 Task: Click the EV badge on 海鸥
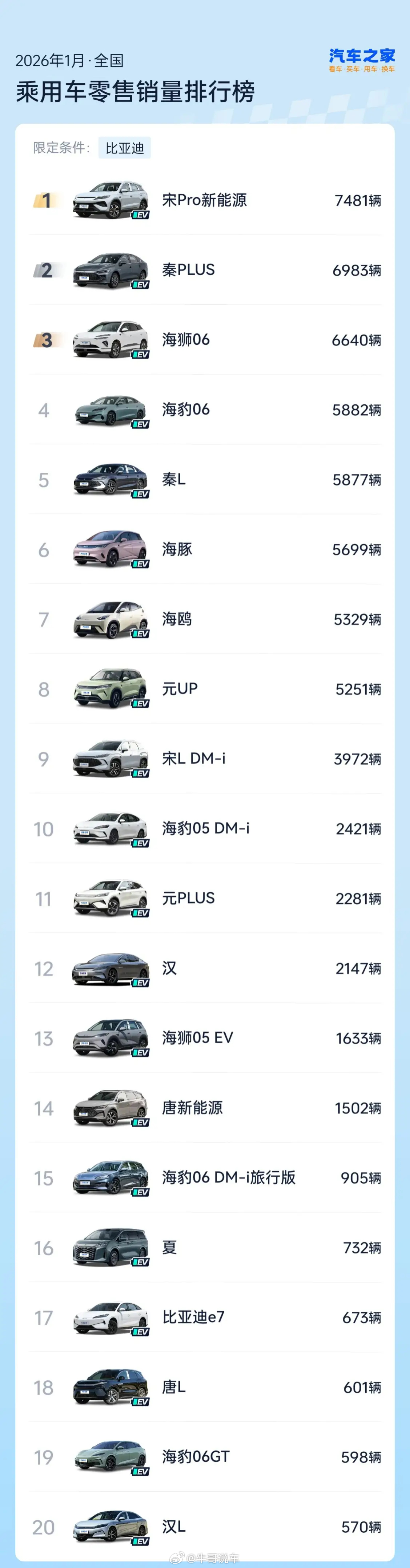[x=141, y=634]
